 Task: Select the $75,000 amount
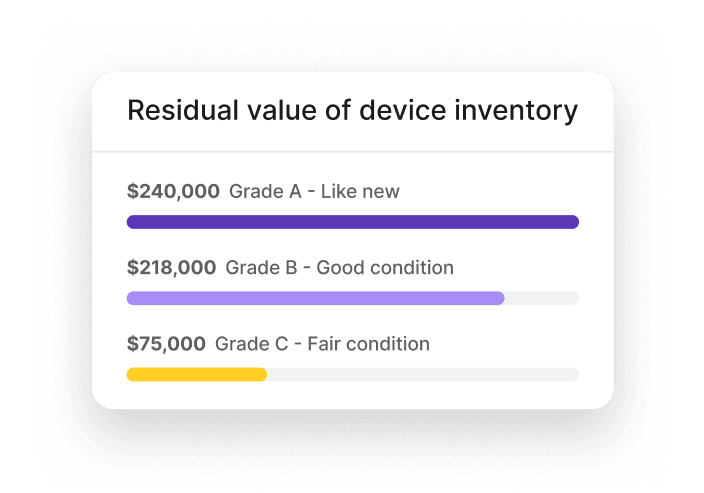tap(166, 344)
